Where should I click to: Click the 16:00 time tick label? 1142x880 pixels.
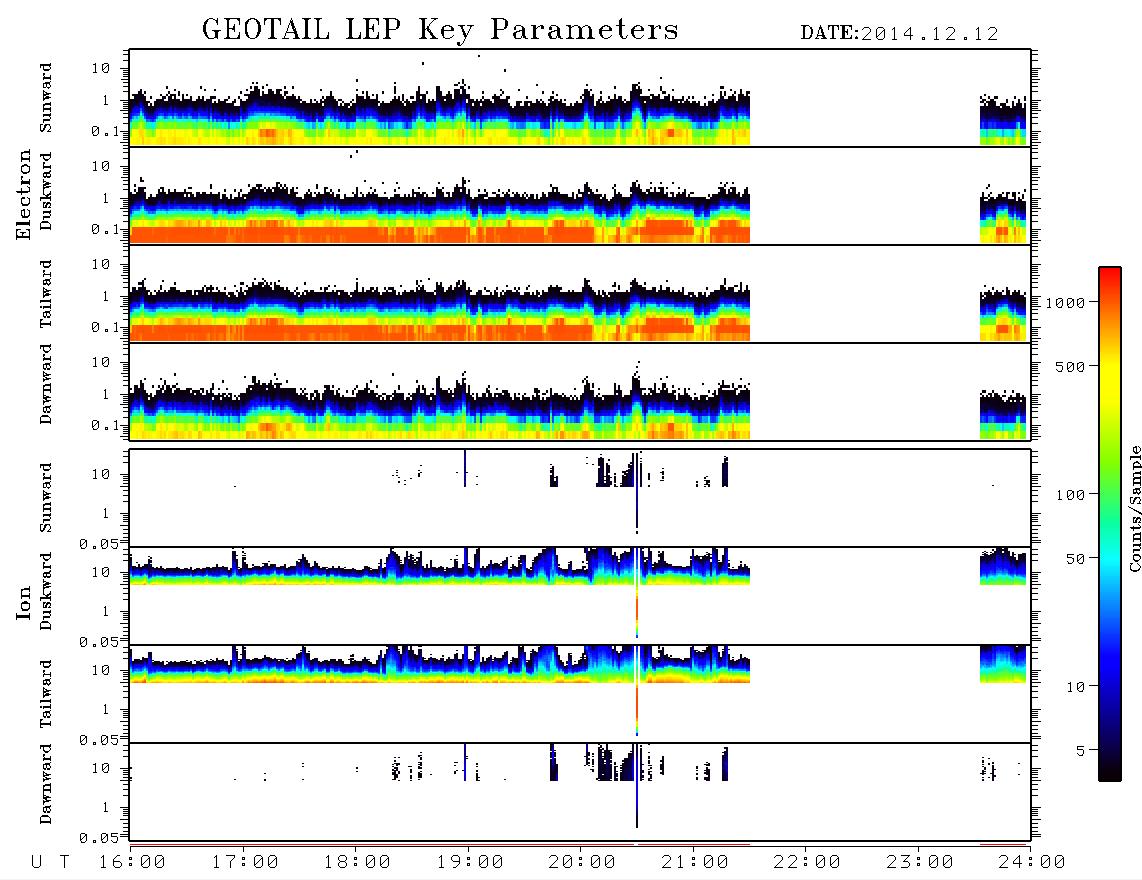132,863
